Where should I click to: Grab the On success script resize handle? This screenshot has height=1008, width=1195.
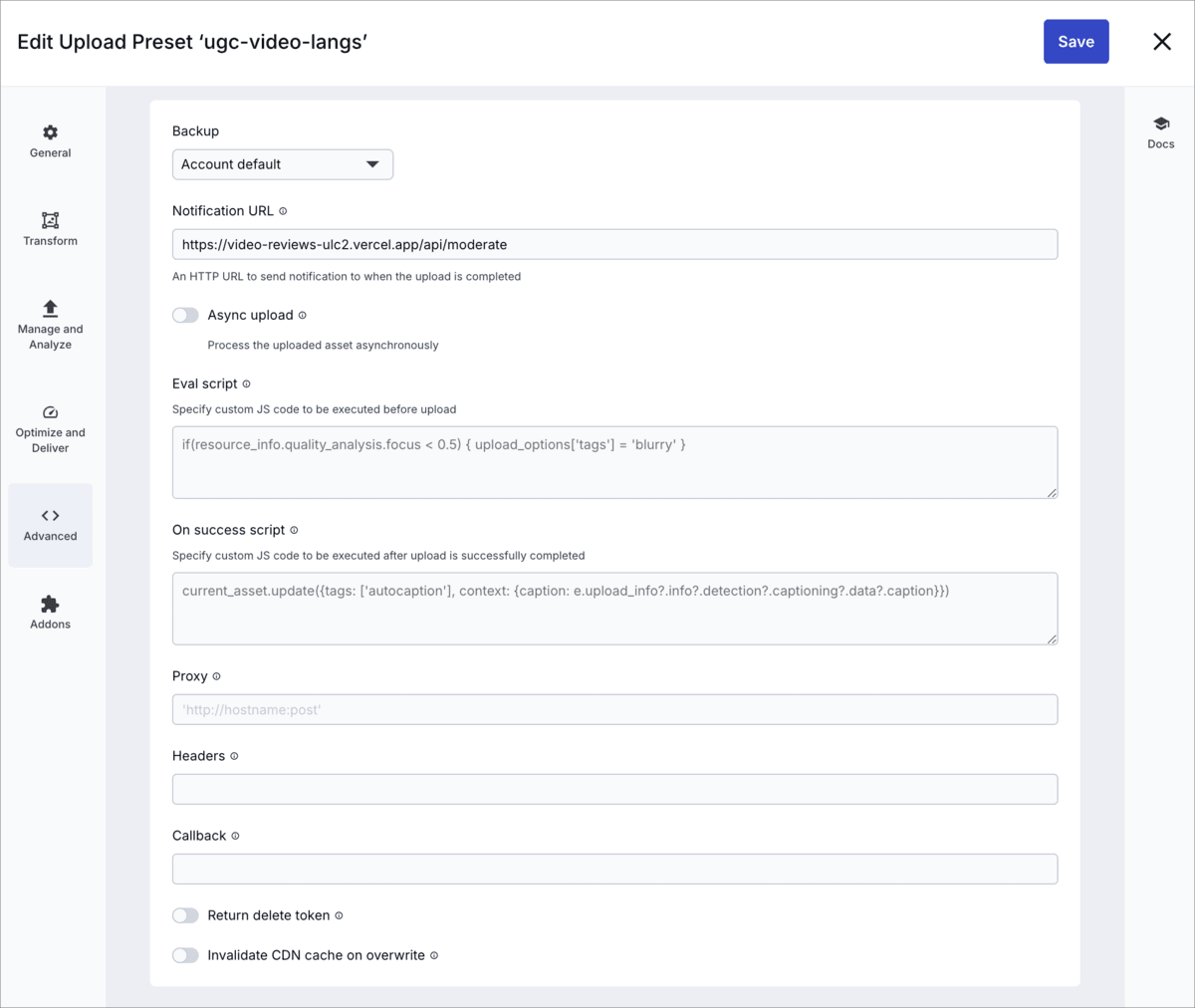coord(1052,639)
